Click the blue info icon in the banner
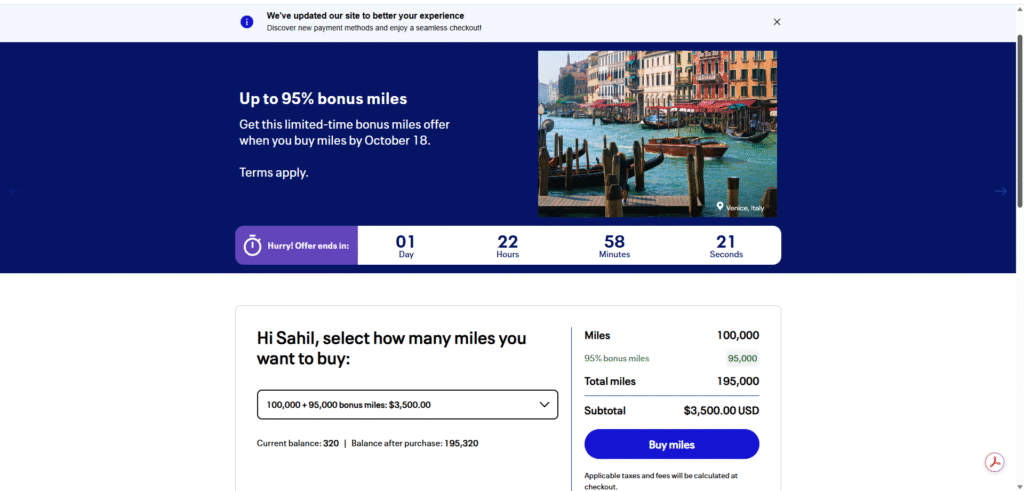This screenshot has height=491, width=1024. pyautogui.click(x=247, y=22)
